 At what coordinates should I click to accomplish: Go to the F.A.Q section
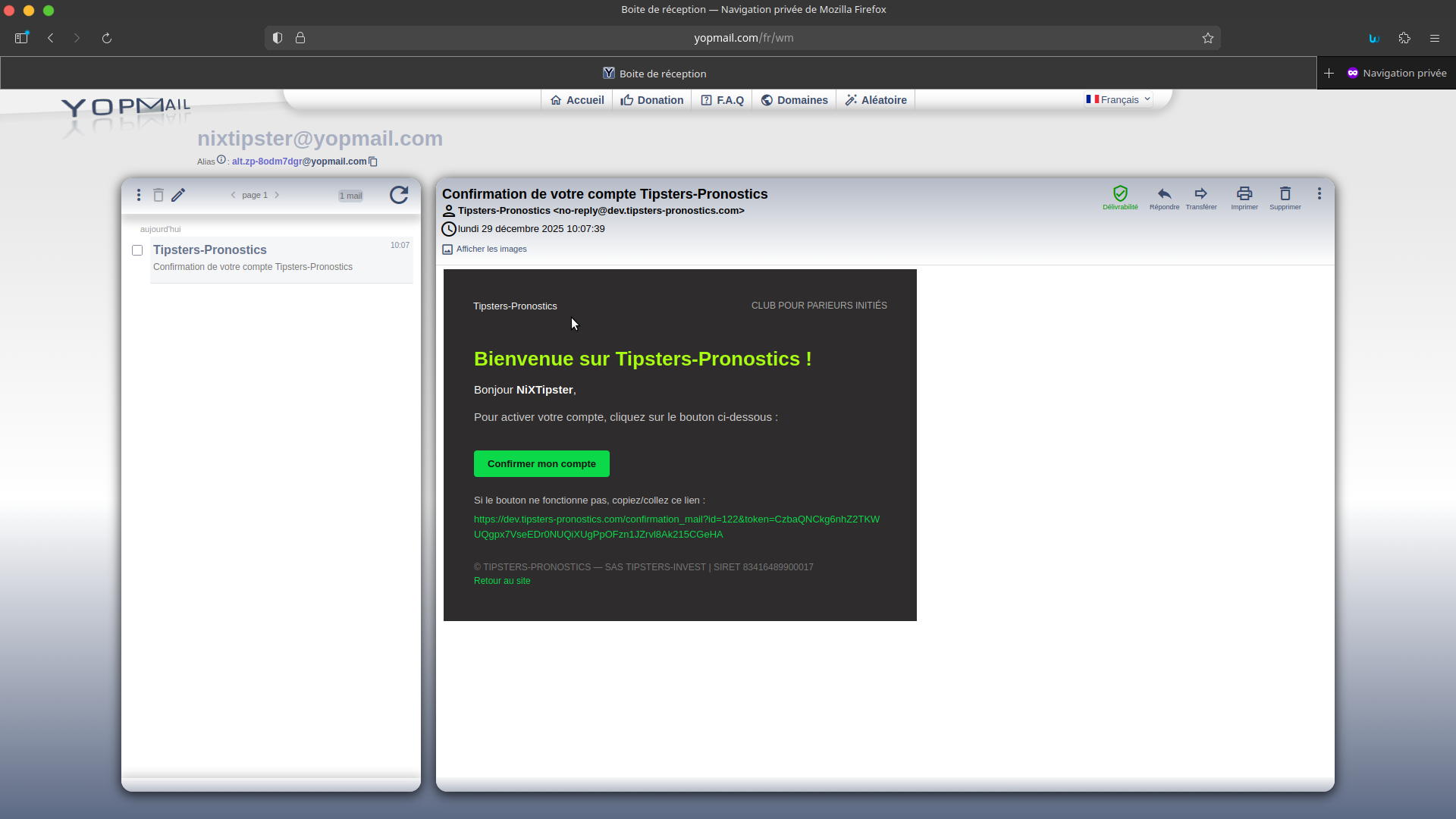click(723, 99)
